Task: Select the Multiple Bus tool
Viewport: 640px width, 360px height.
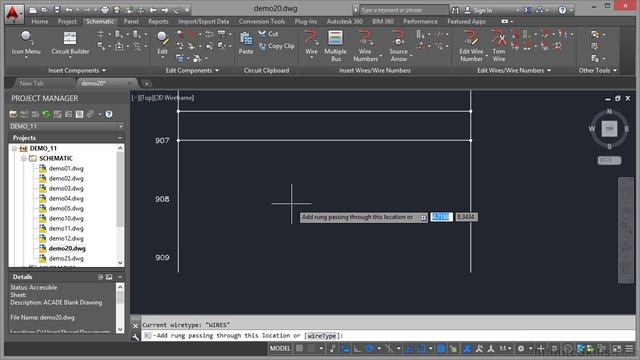Action: [x=335, y=46]
